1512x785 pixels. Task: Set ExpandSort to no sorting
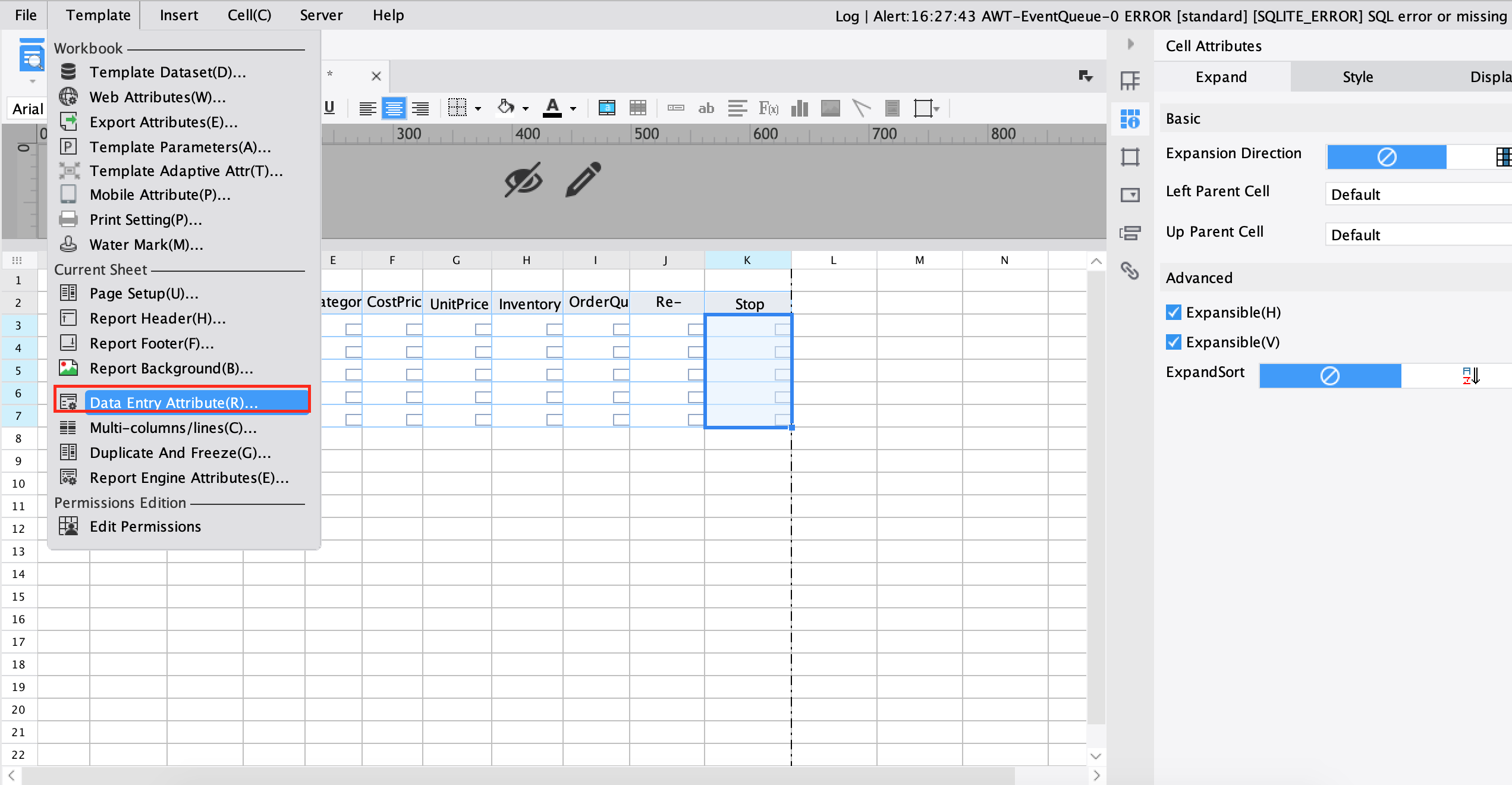tap(1330, 375)
